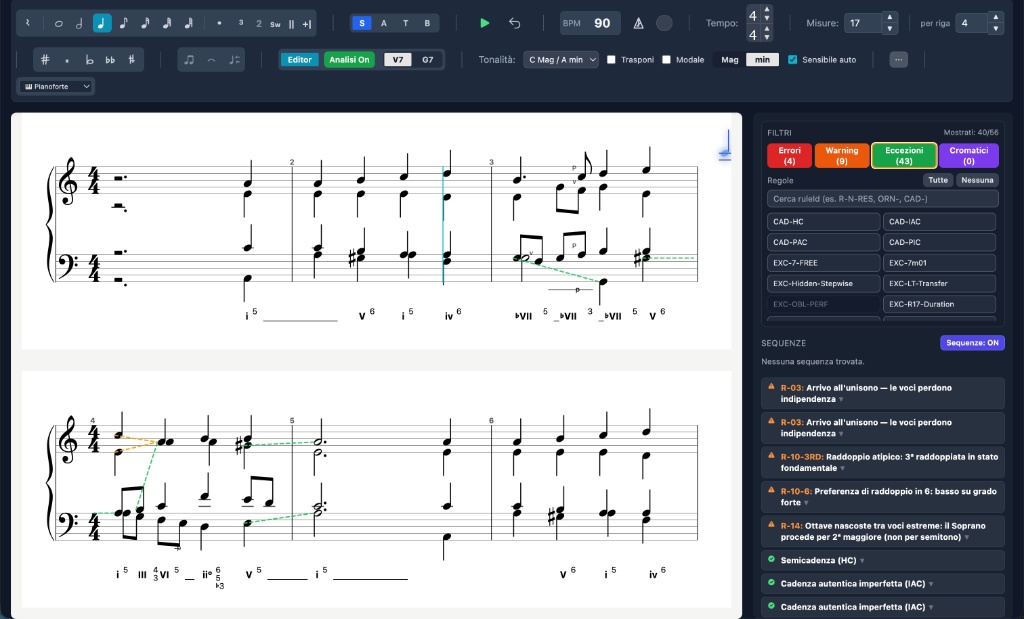
Task: Apply the sharp accidental
Action: [45, 60]
